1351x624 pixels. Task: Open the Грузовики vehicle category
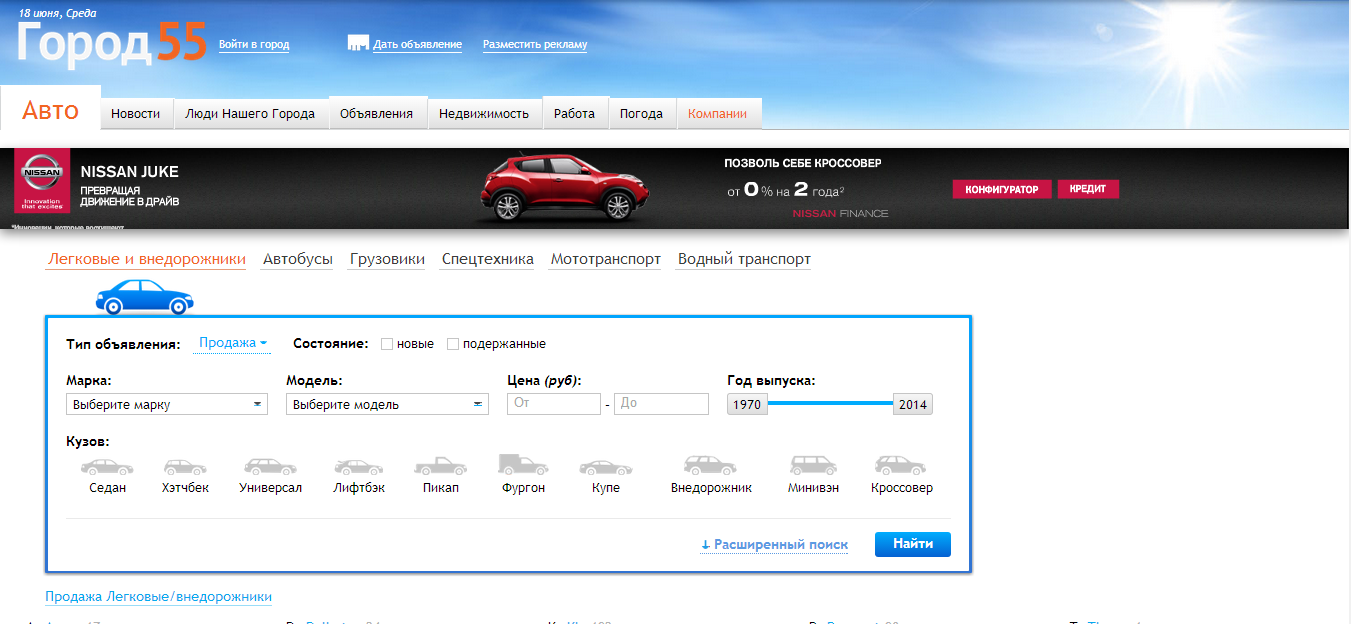[x=387, y=260]
